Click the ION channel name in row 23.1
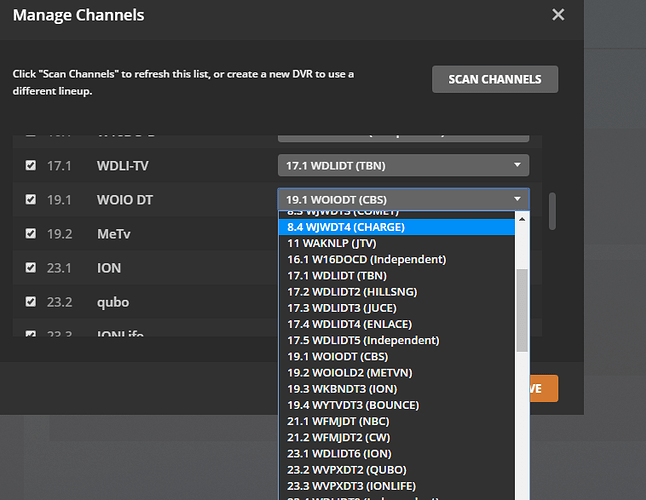Image resolution: width=646 pixels, height=500 pixels. (x=109, y=268)
